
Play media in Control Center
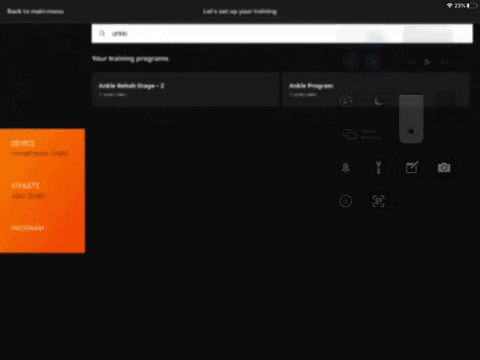click(x=428, y=62)
